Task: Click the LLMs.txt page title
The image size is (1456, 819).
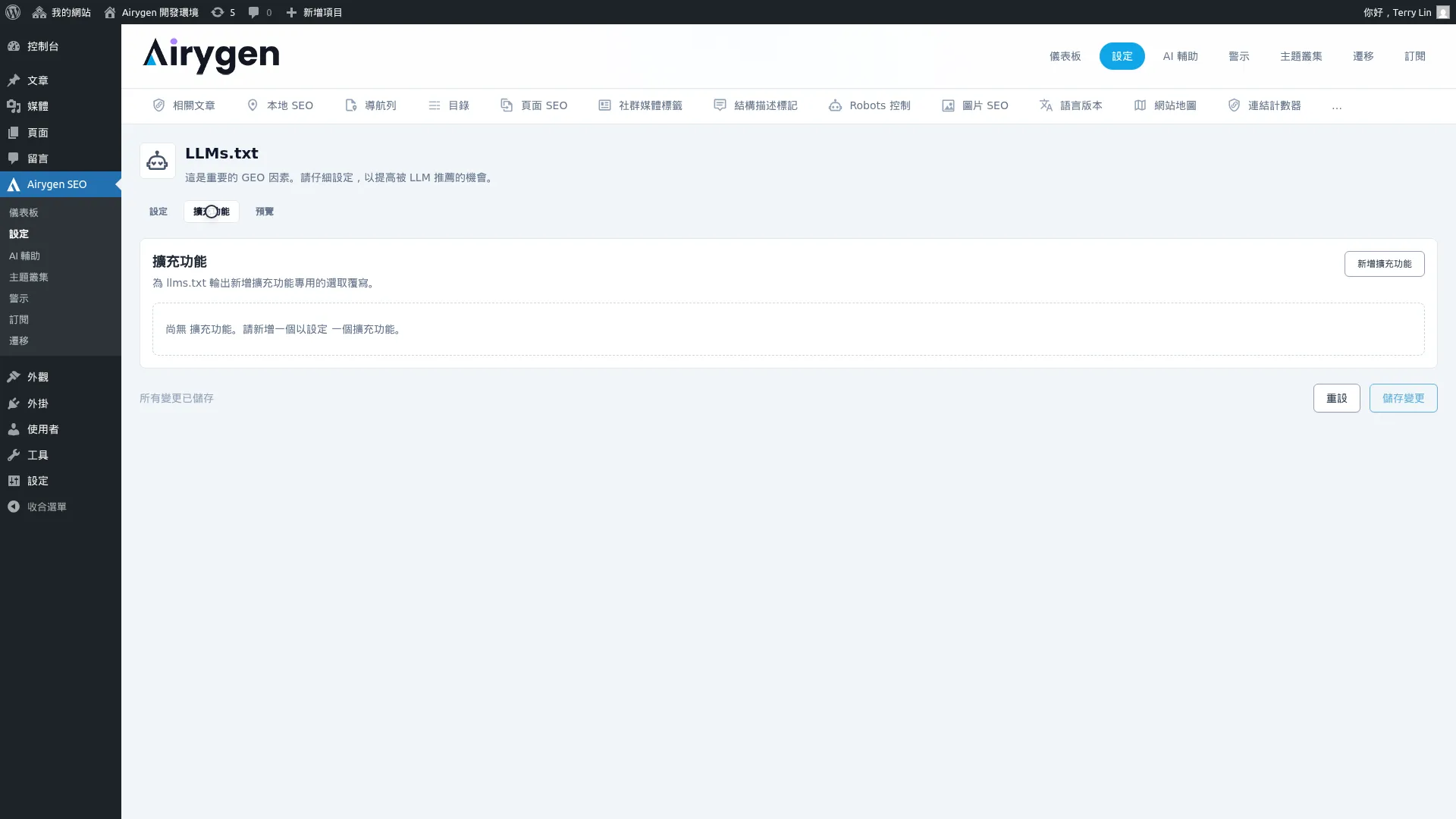Action: click(x=221, y=153)
